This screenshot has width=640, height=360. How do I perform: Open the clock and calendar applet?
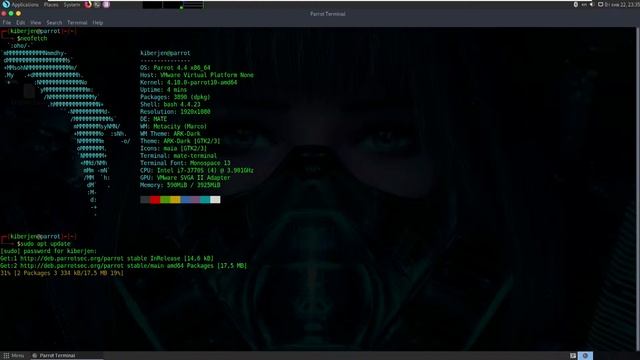[x=622, y=4]
